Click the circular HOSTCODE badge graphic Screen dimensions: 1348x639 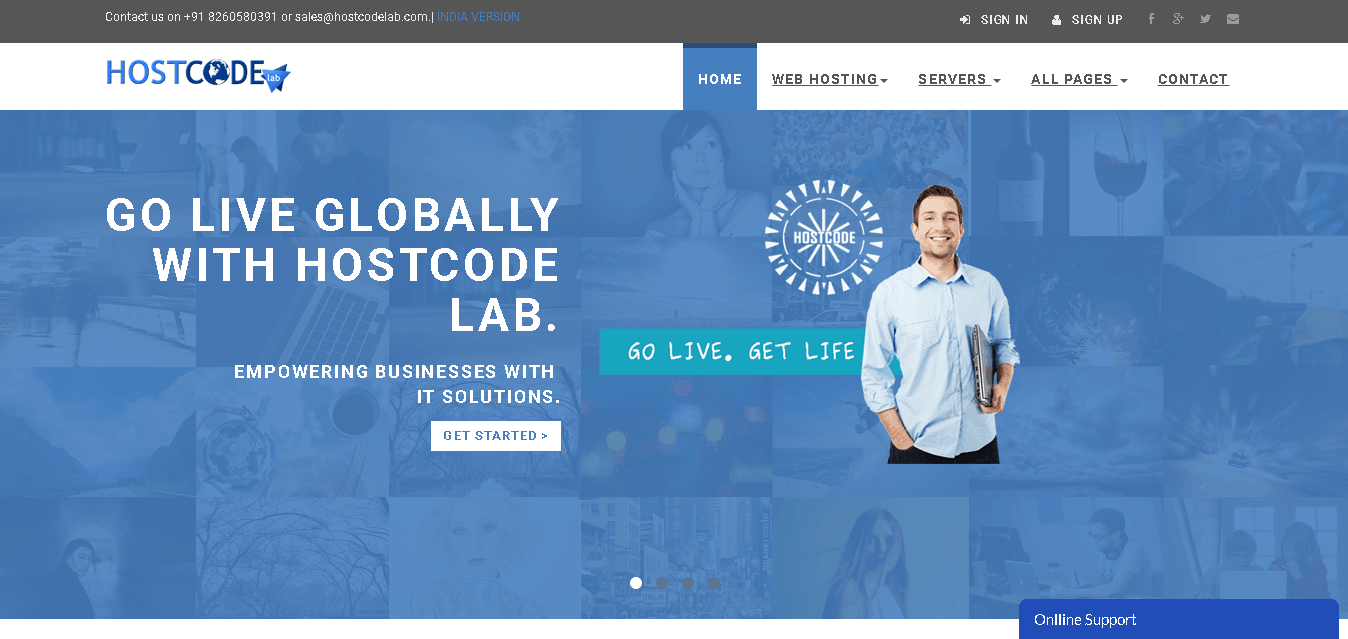click(x=824, y=238)
